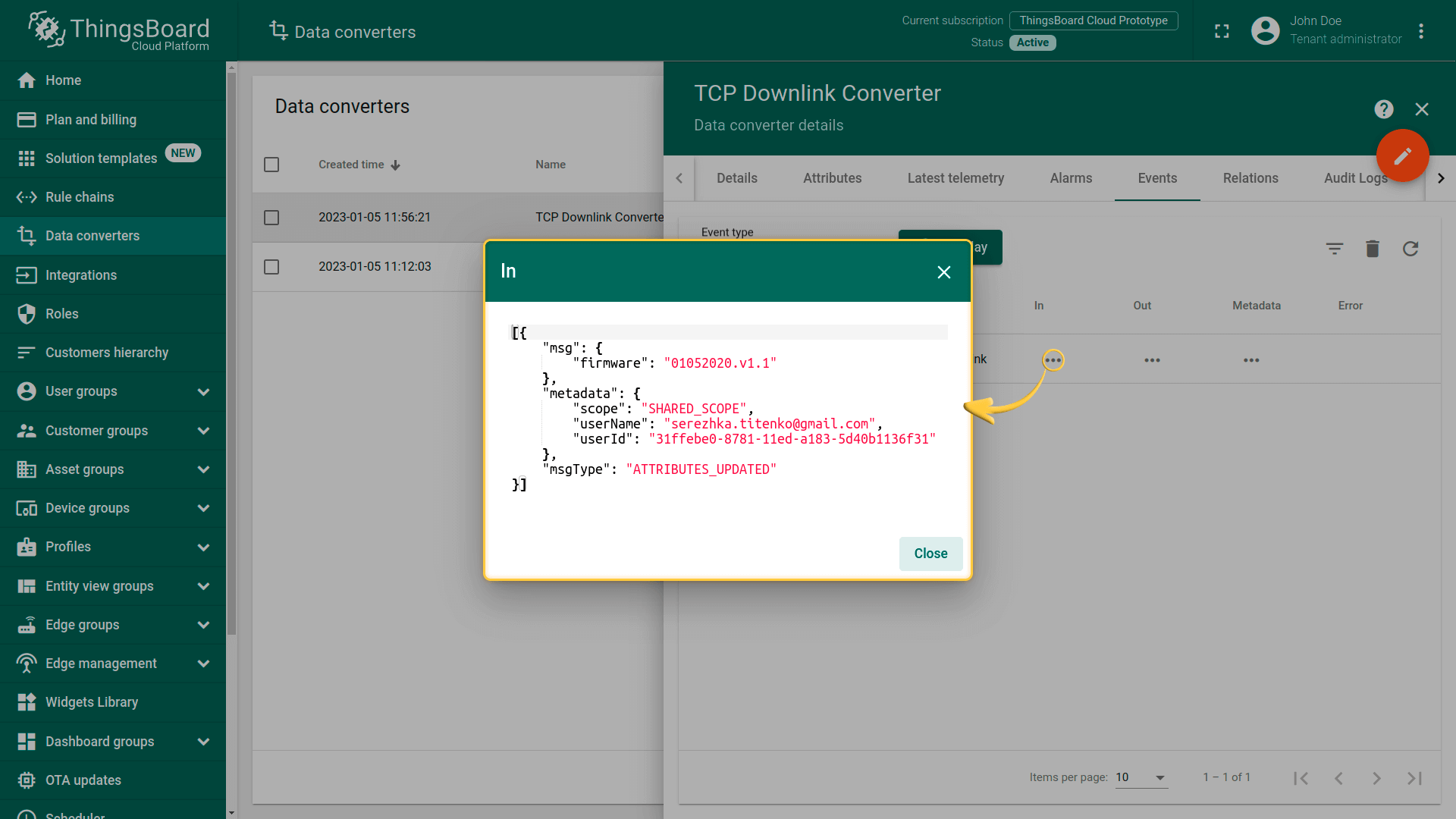Open help for TCP Downlink Converter
The image size is (1456, 819).
pyautogui.click(x=1384, y=109)
